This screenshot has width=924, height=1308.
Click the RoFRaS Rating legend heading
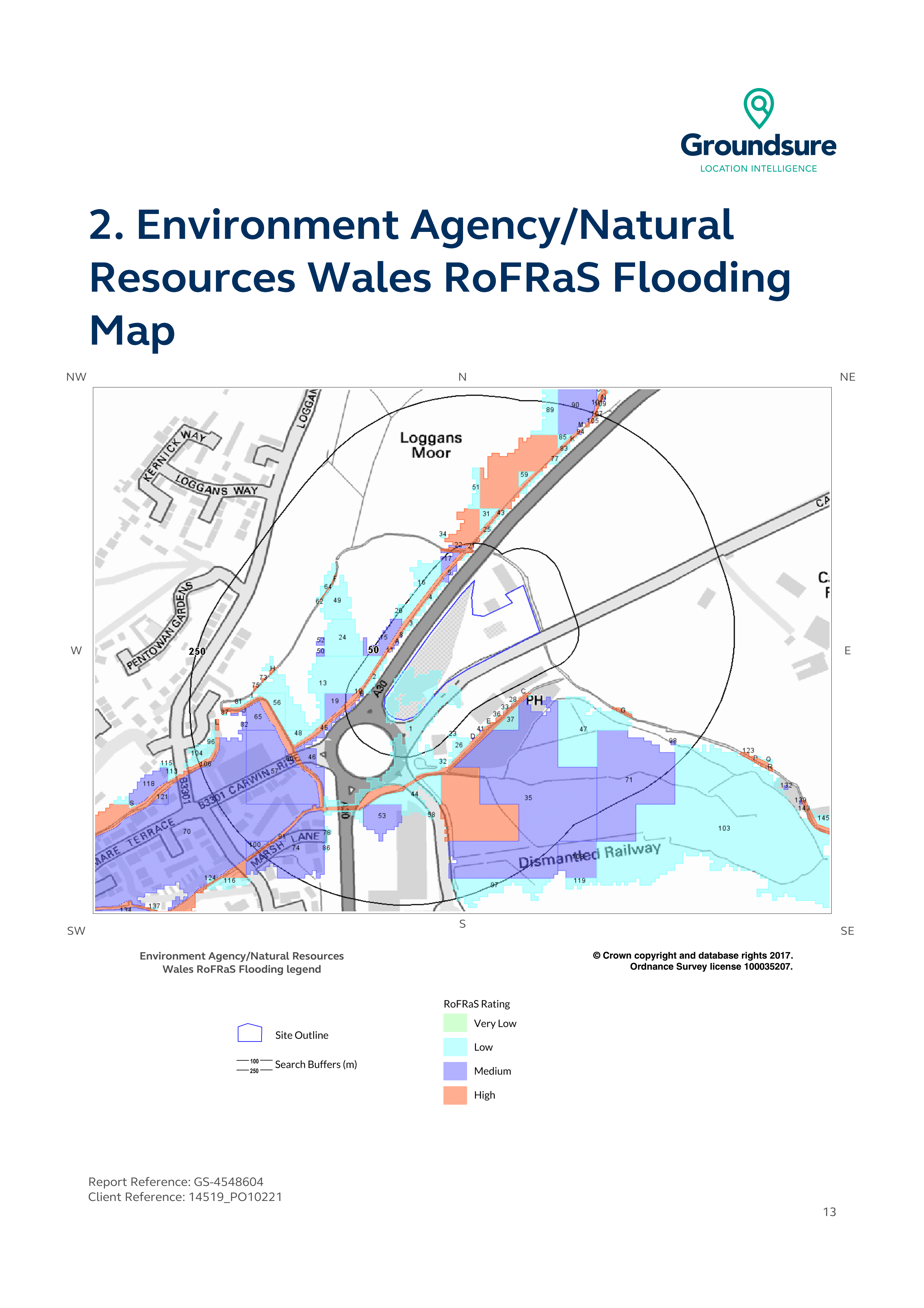pyautogui.click(x=476, y=1004)
